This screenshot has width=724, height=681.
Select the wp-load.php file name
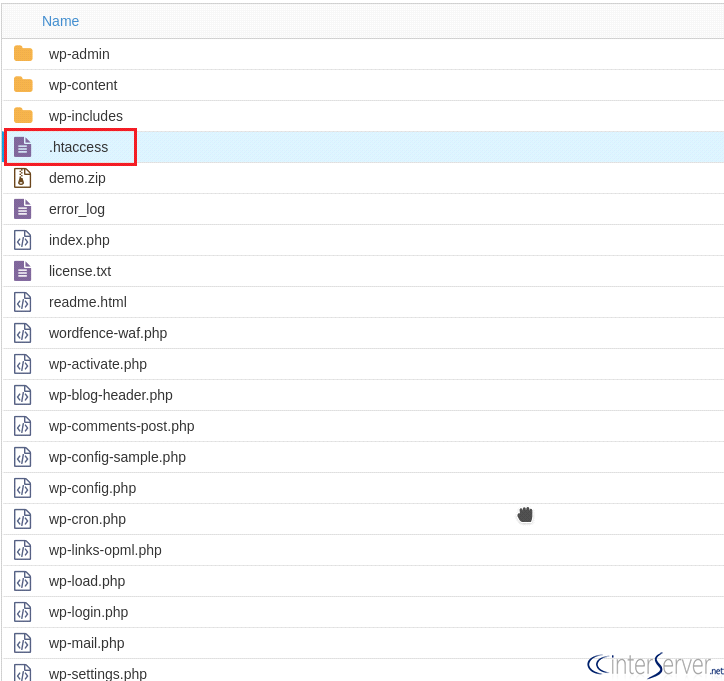click(87, 582)
